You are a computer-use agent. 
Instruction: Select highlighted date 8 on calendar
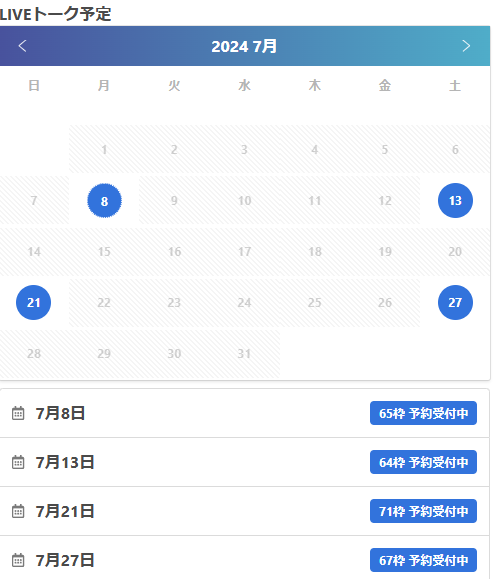(104, 201)
